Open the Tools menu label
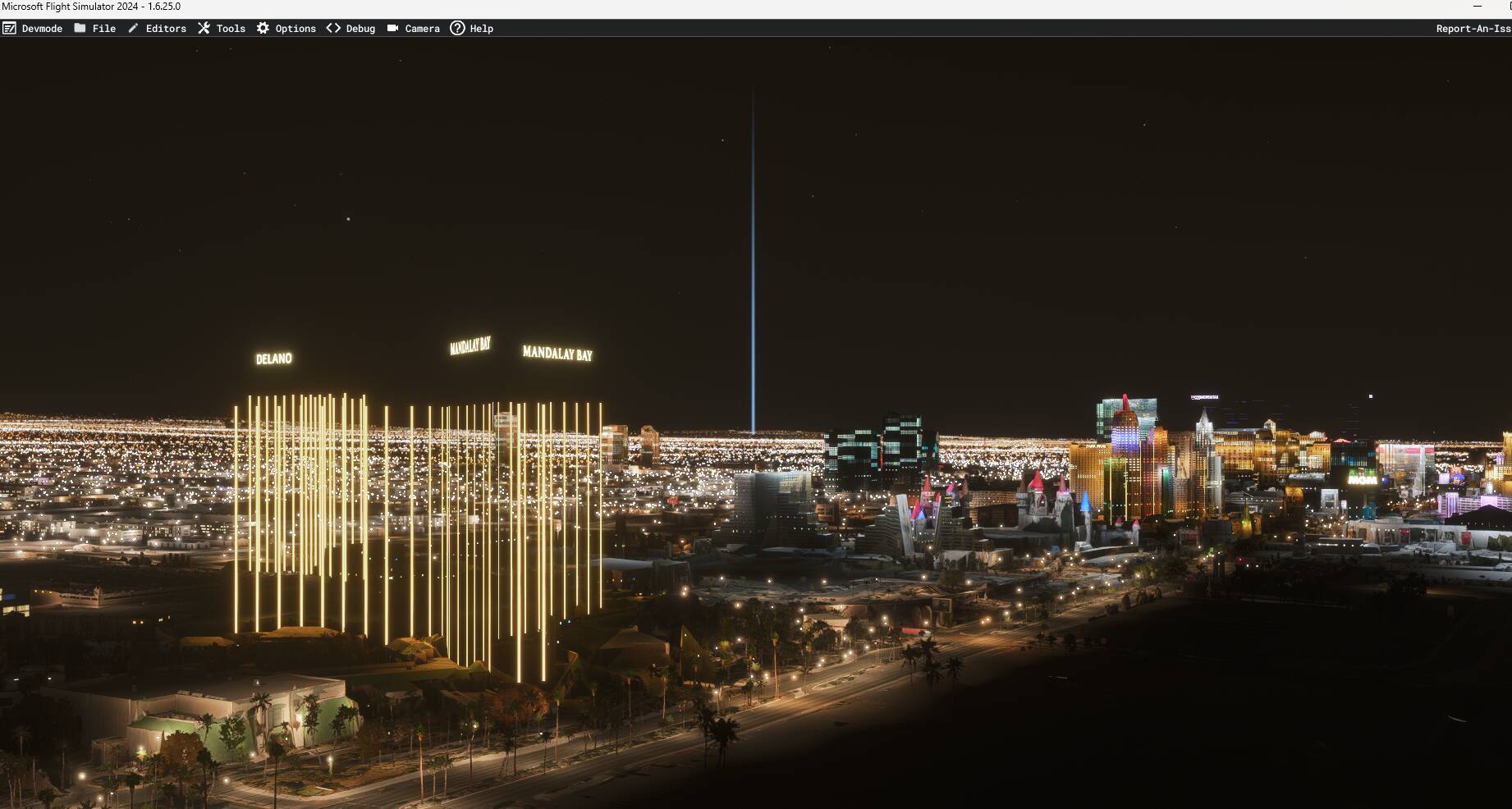Viewport: 1512px width, 809px height. coord(231,29)
